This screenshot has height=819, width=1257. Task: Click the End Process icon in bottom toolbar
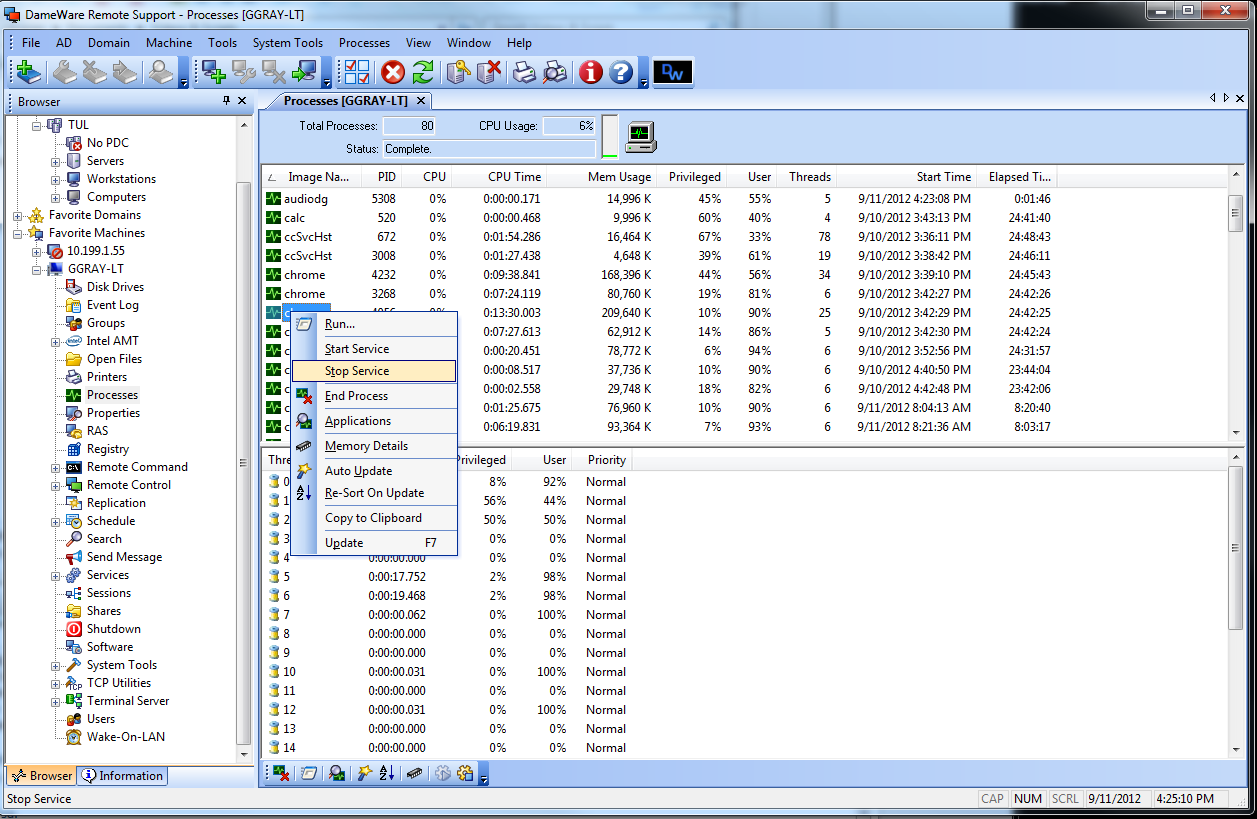281,773
